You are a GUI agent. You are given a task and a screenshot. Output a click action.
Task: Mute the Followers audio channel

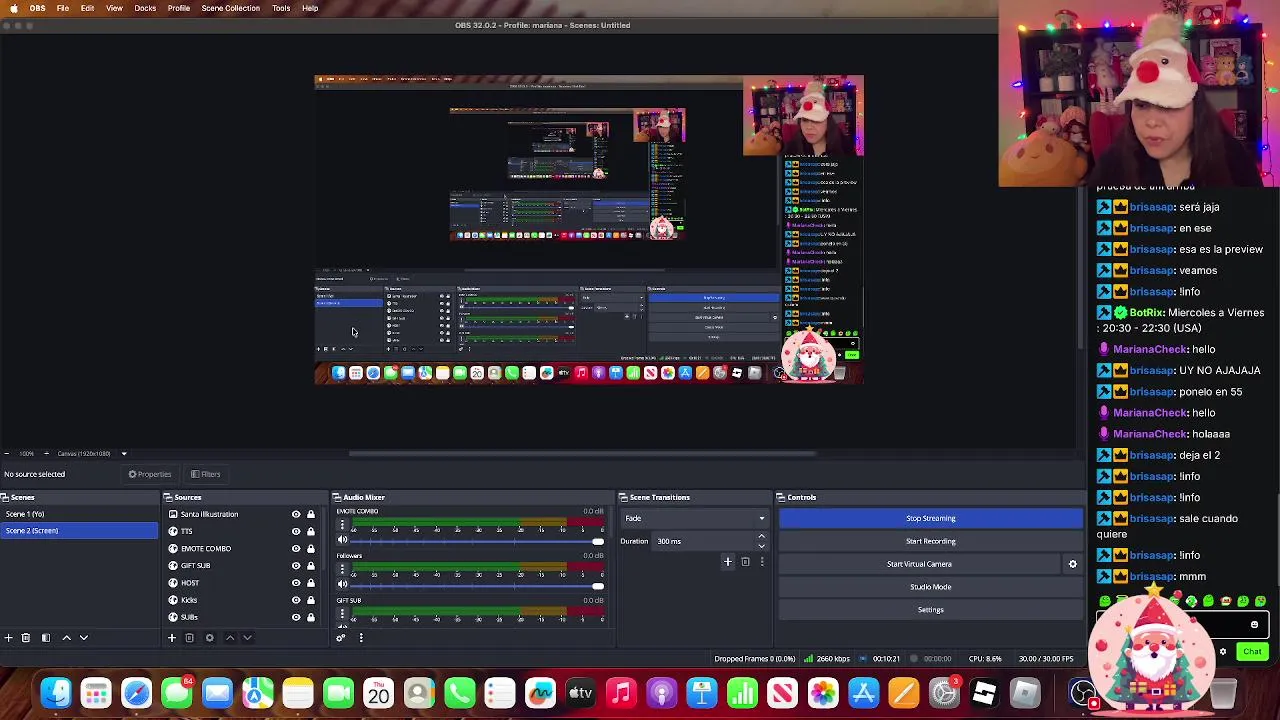pyautogui.click(x=342, y=584)
